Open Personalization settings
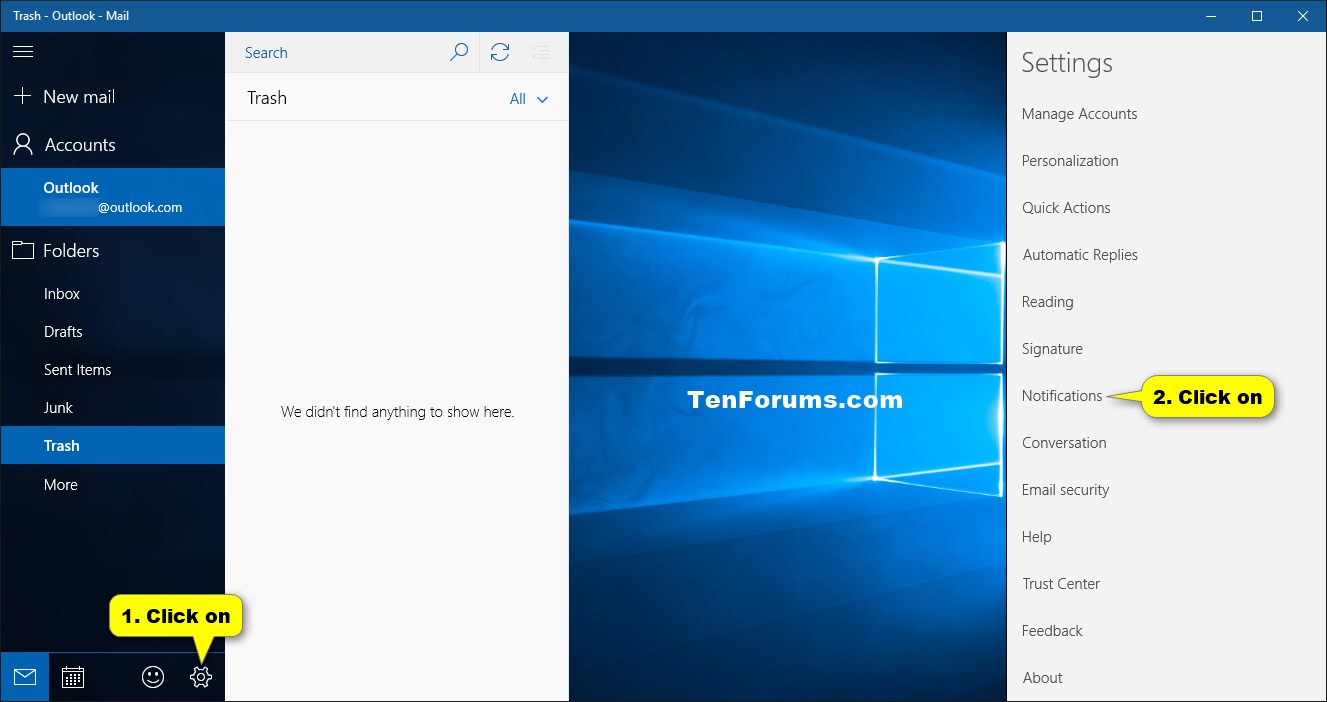Screen dimensions: 1327x702 click(1070, 160)
